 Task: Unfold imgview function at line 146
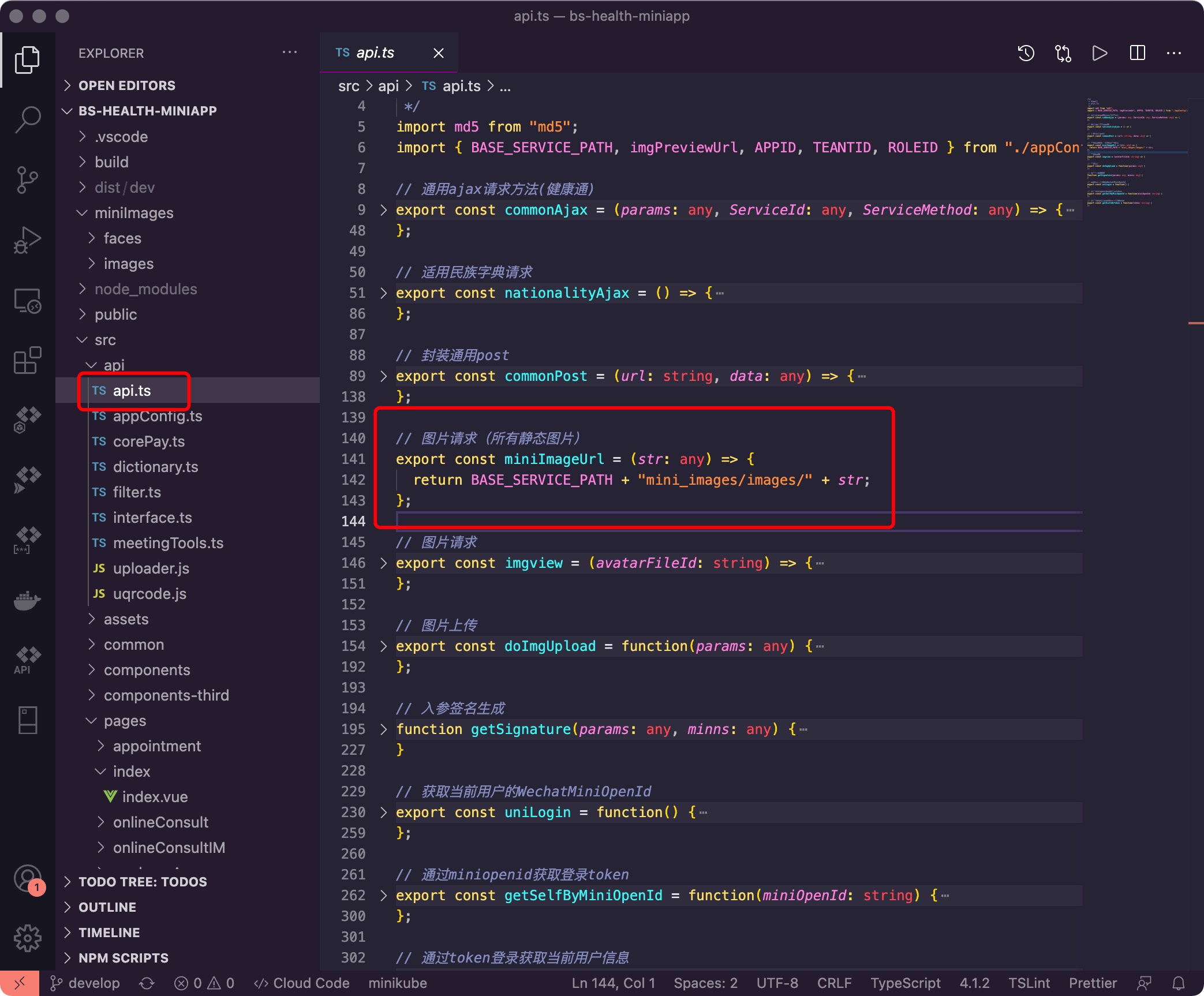click(x=383, y=563)
